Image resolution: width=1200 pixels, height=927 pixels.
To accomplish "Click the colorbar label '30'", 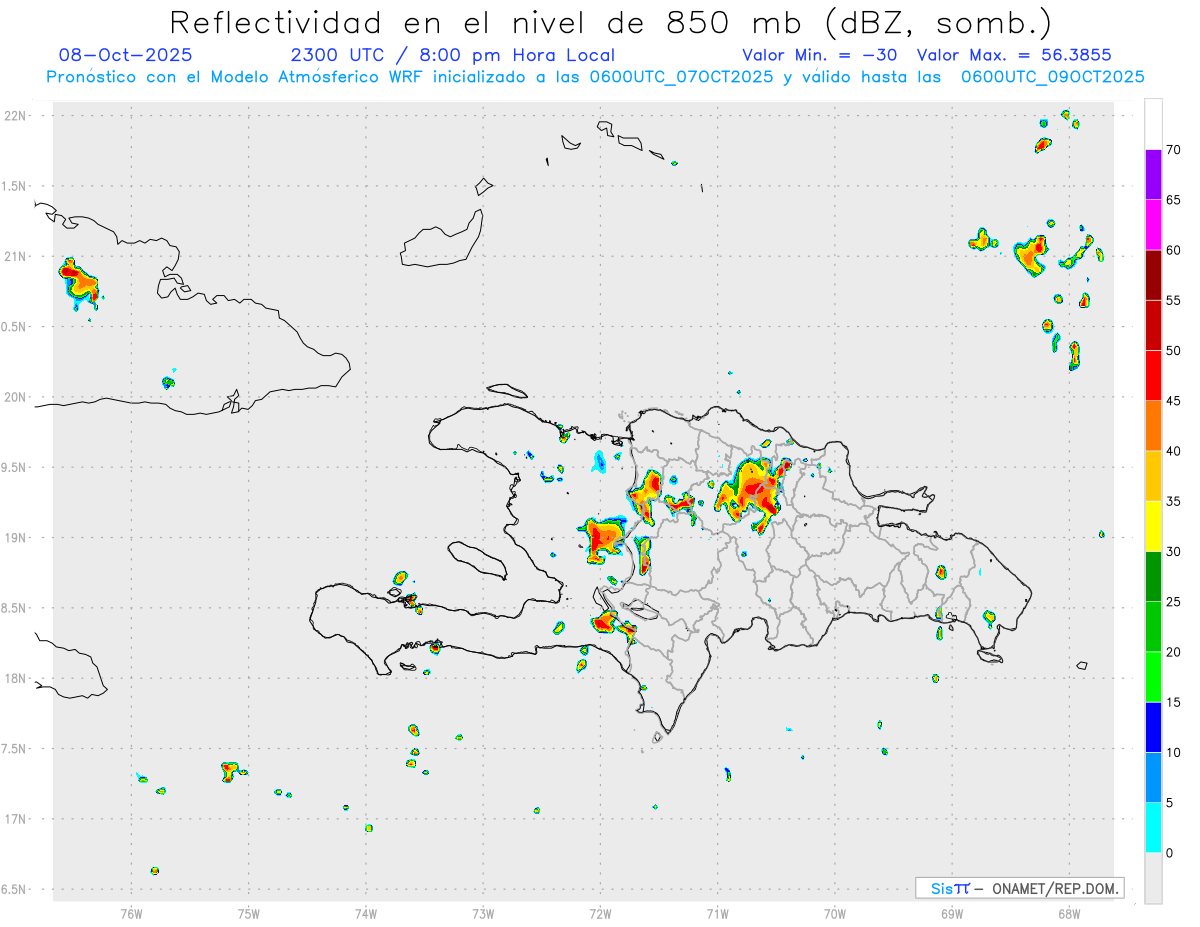I will 1173,551.
